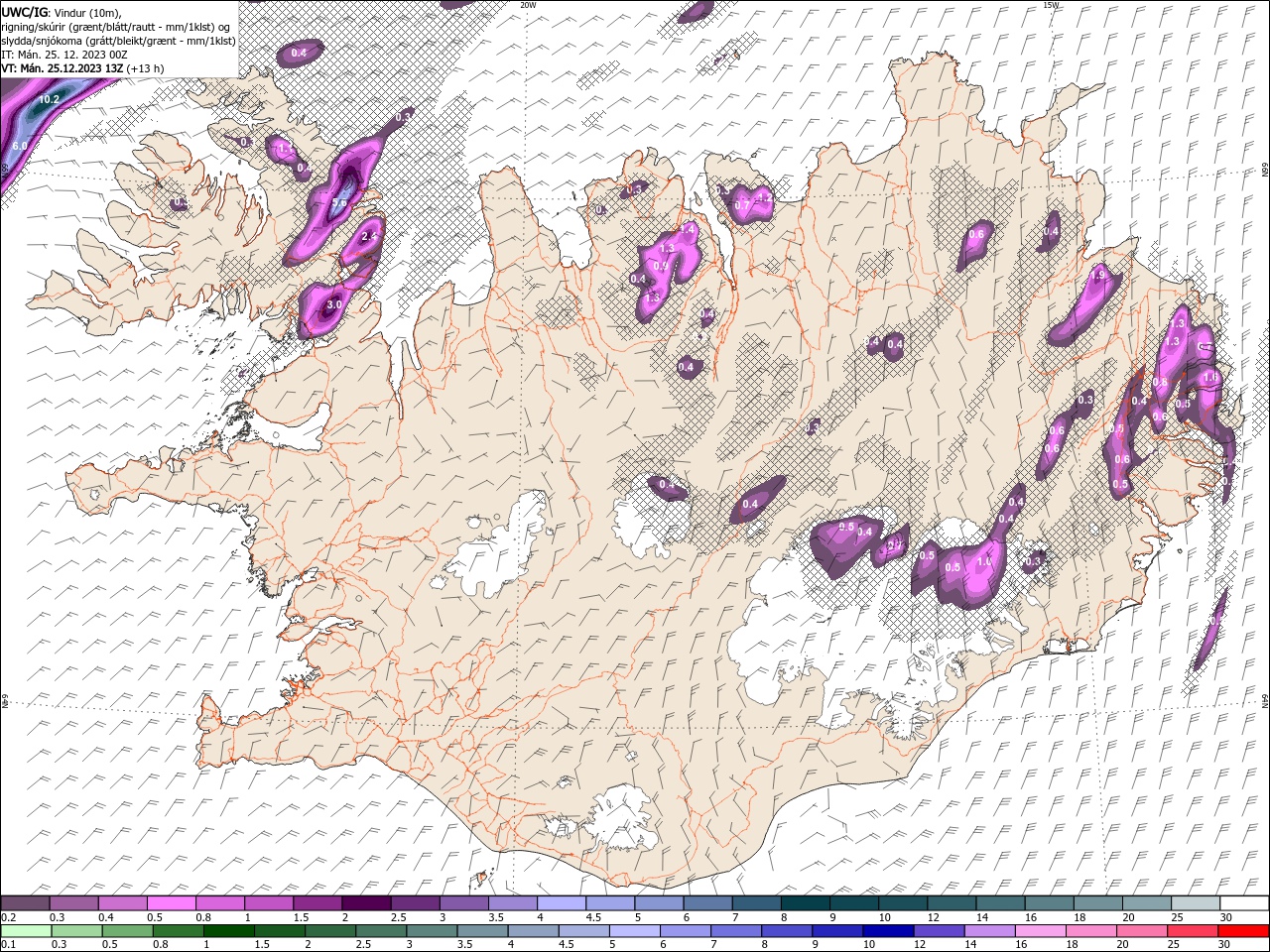Pick the dark teal upper-legend swatch between 8 and 9
The height and width of the screenshot is (952, 1270).
point(806,903)
